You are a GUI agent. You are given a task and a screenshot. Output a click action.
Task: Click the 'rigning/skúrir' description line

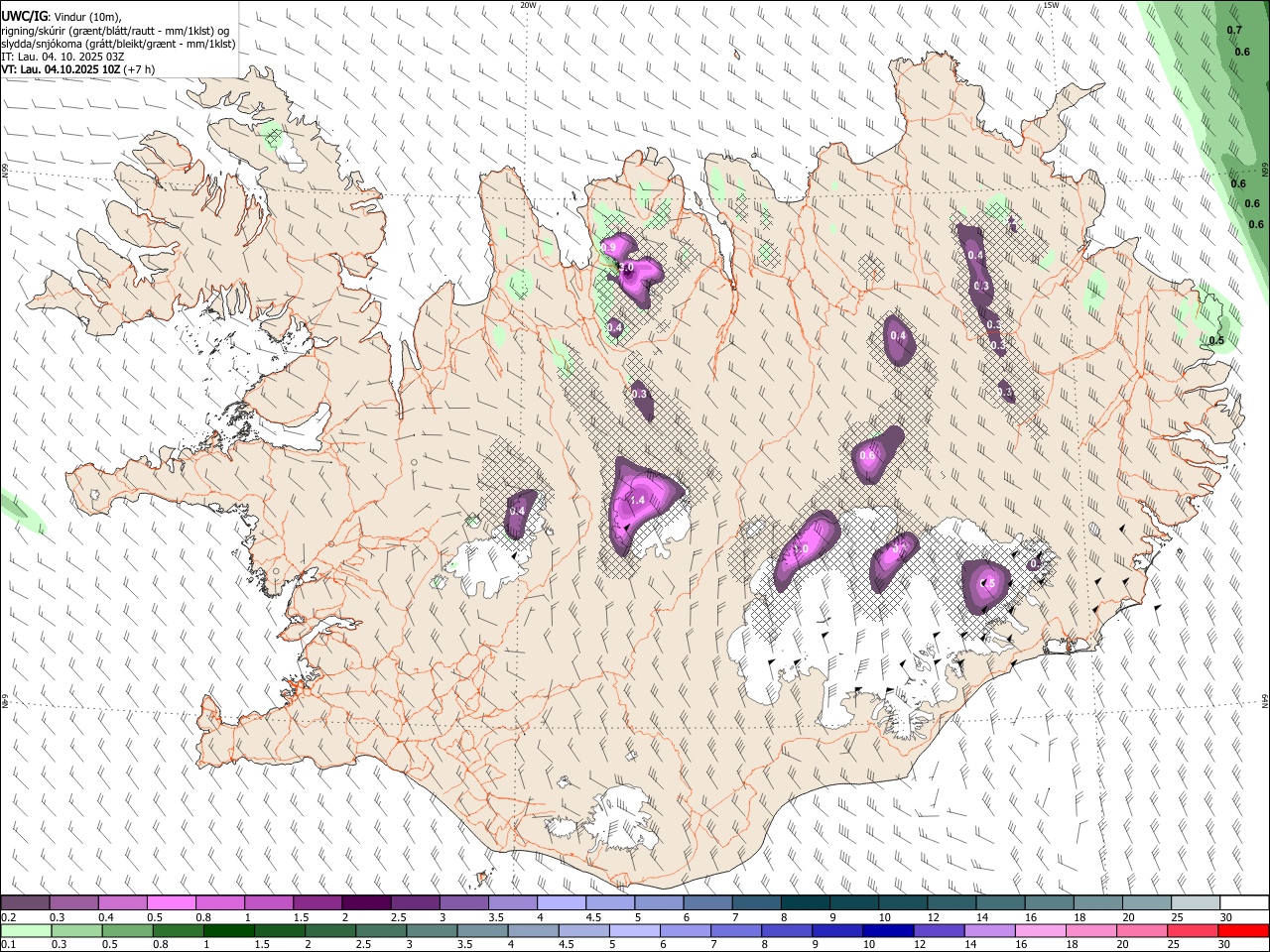(115, 31)
